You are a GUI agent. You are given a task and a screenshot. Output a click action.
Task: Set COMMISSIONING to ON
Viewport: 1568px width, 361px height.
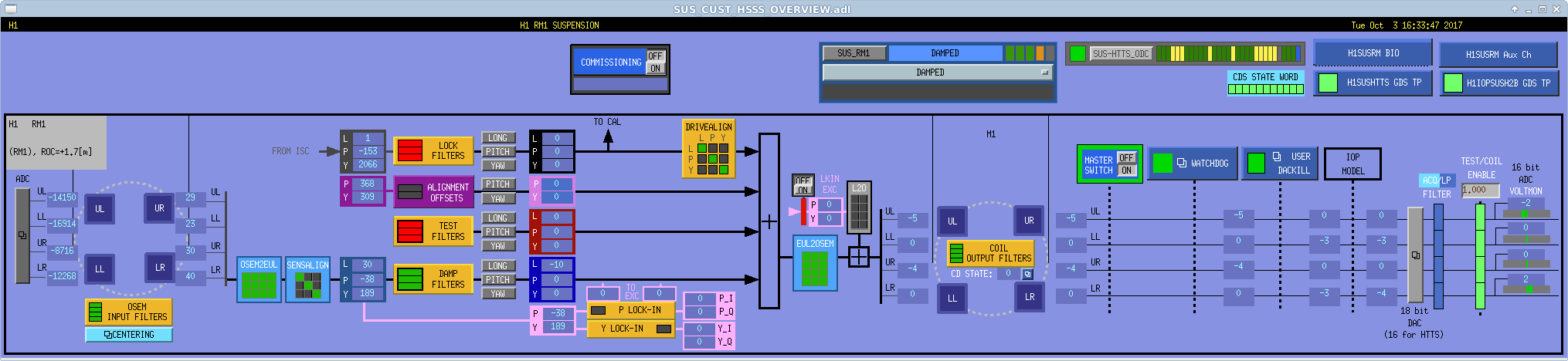(x=655, y=68)
